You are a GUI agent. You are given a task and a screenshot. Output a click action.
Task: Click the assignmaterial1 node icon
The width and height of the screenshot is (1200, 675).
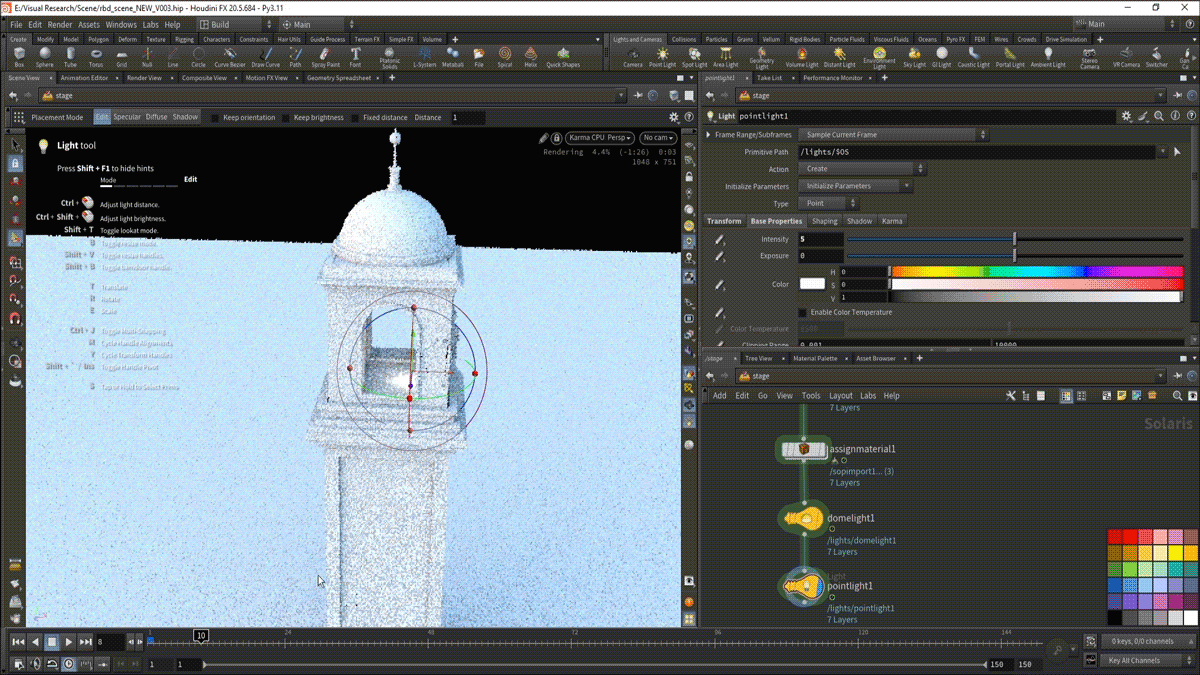coord(803,450)
